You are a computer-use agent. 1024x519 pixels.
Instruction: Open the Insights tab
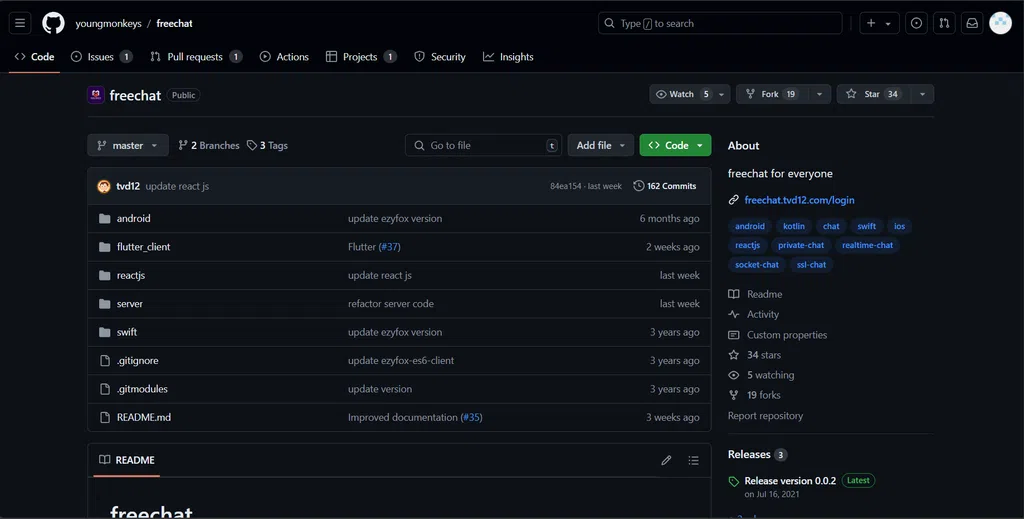click(x=508, y=57)
